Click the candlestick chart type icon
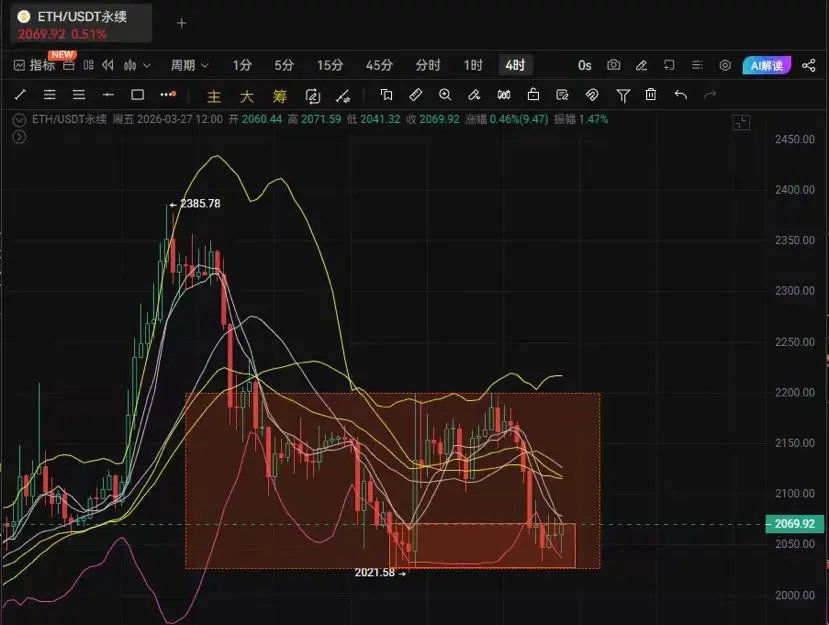This screenshot has height=625, width=829. (130, 65)
